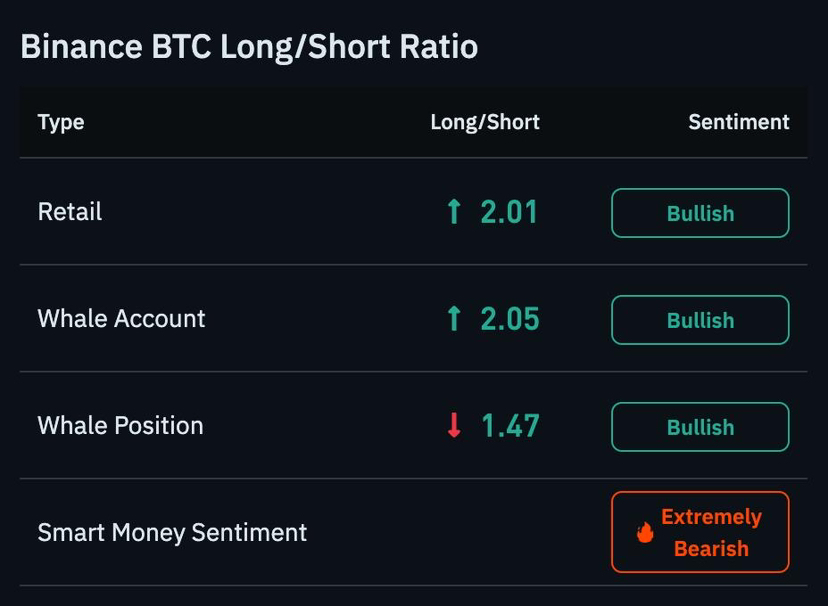Click the Binance BTC Long/Short Ratio title
This screenshot has width=828, height=606.
[249, 47]
